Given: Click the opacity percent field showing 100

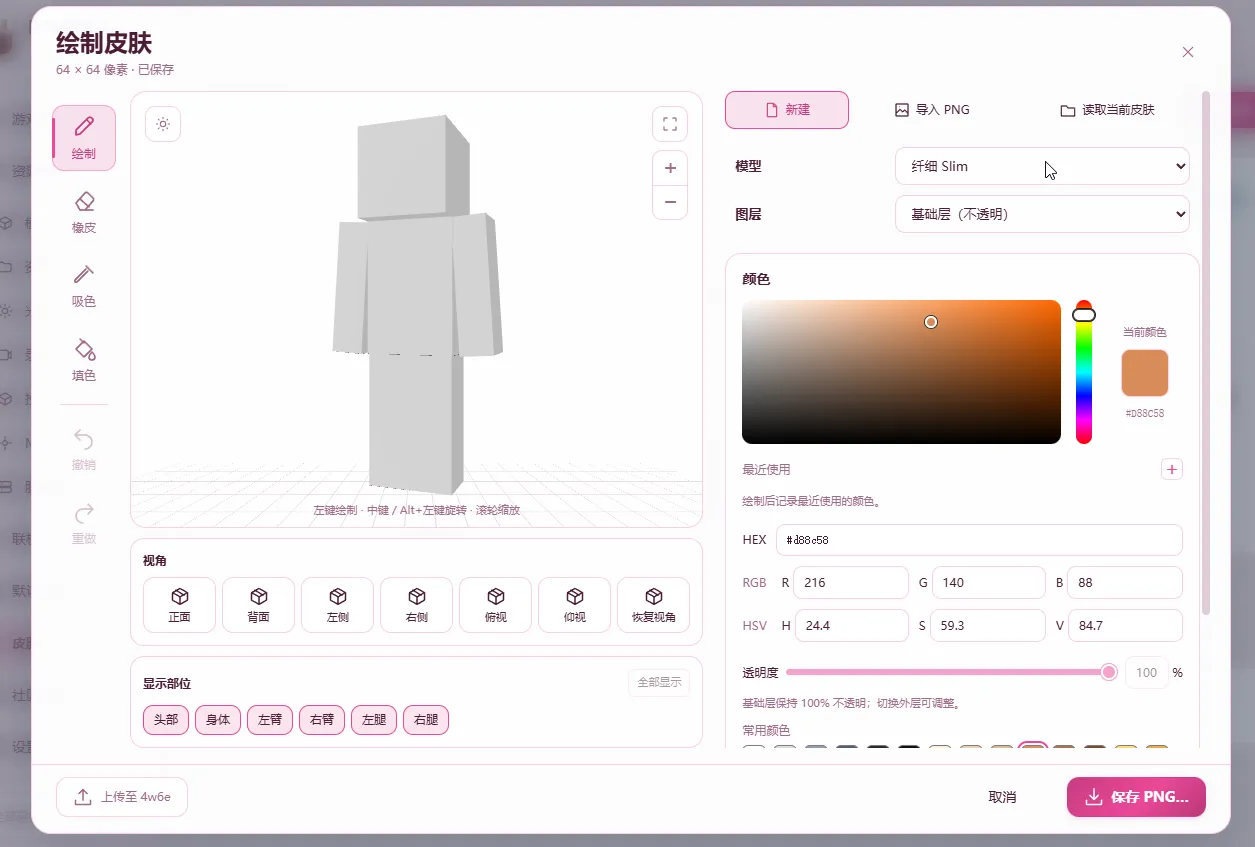Looking at the screenshot, I should coord(1146,672).
